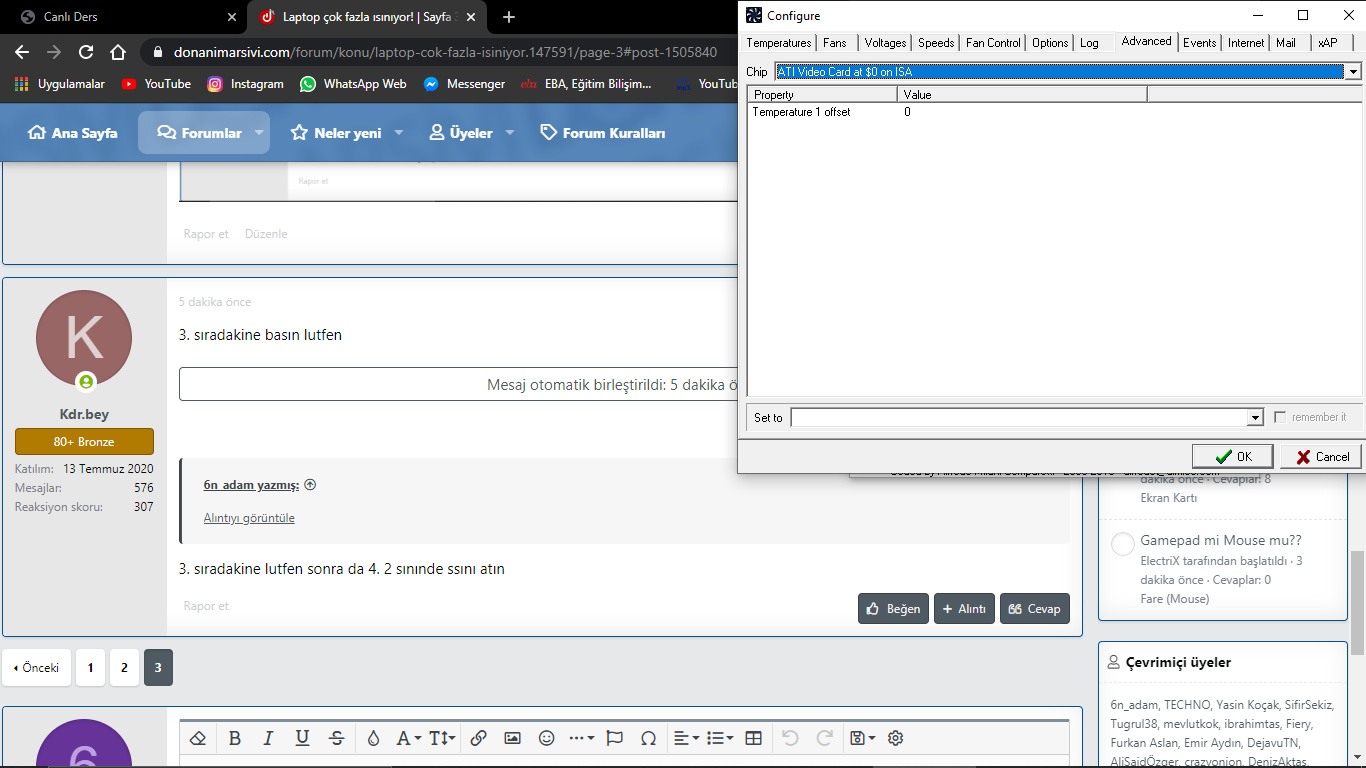Clear formatting with the eraser icon
This screenshot has height=768, width=1366.
pos(197,738)
